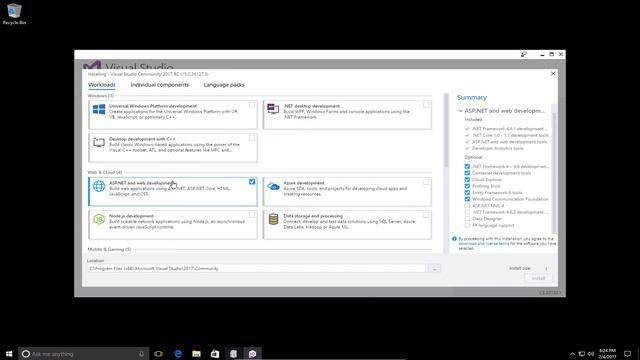Open the Visual Studio Installer taskbar icon
This screenshot has height=360, width=640.
[x=252, y=353]
